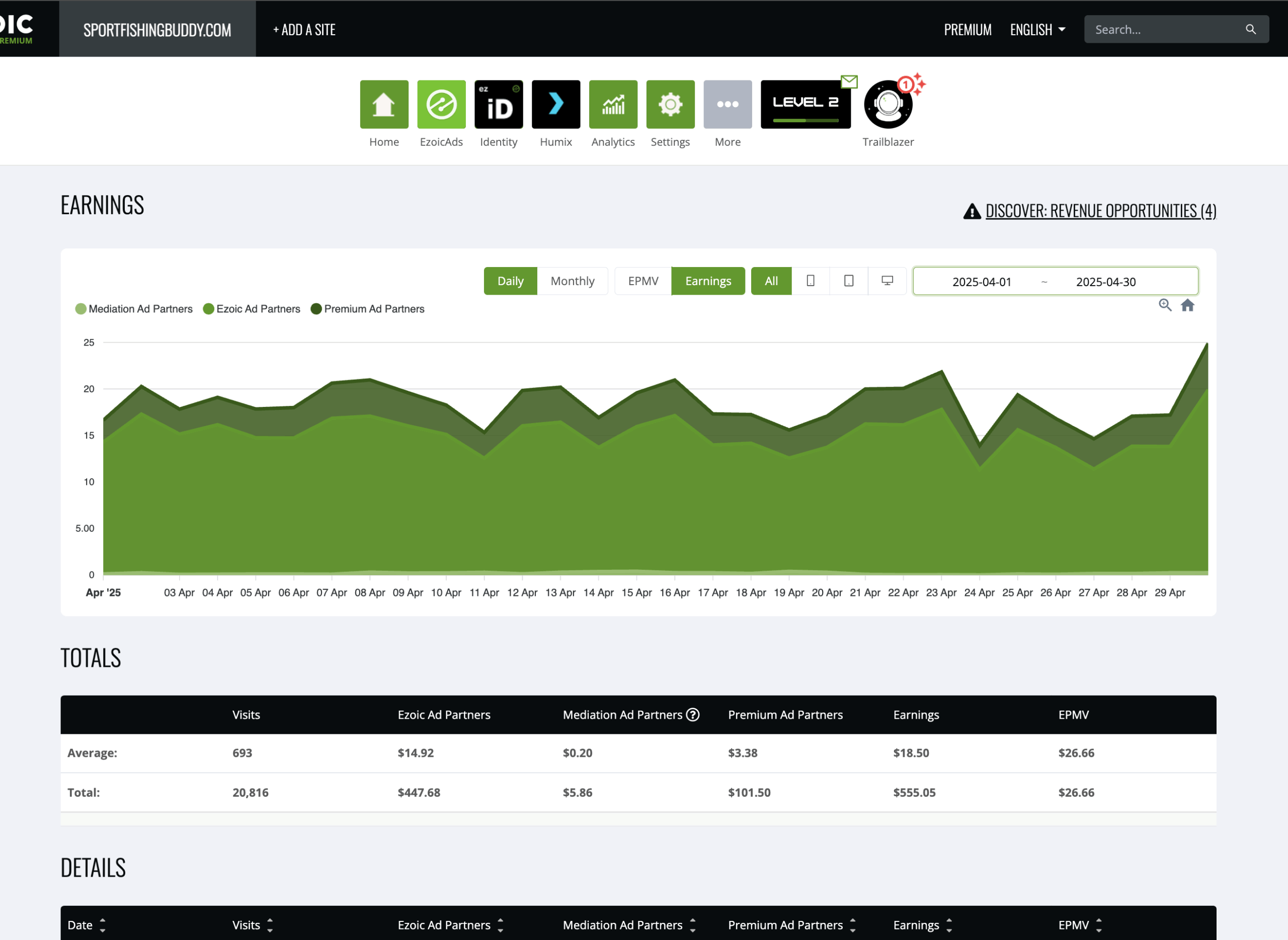Open Discover: Revenue Opportunities (4) link
The height and width of the screenshot is (940, 1288).
pyautogui.click(x=1101, y=211)
